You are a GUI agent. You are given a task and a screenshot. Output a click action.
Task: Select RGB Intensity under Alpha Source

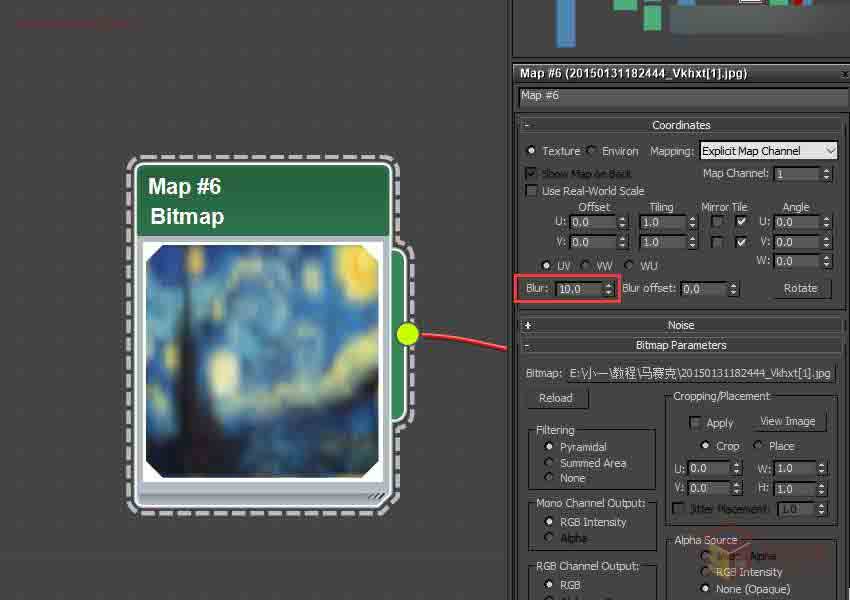705,572
